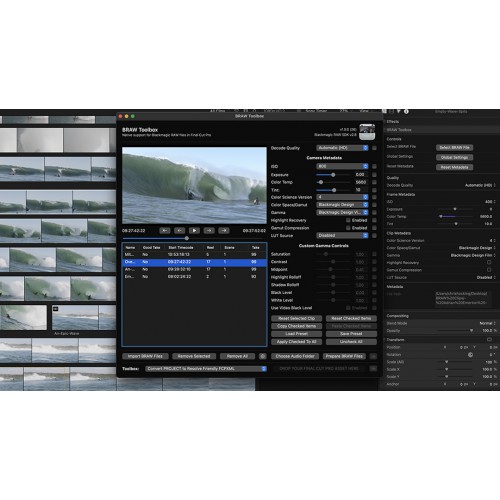This screenshot has height=500, width=500.
Task: Jump to the last frame using the arrow-bar button
Action: (224, 230)
